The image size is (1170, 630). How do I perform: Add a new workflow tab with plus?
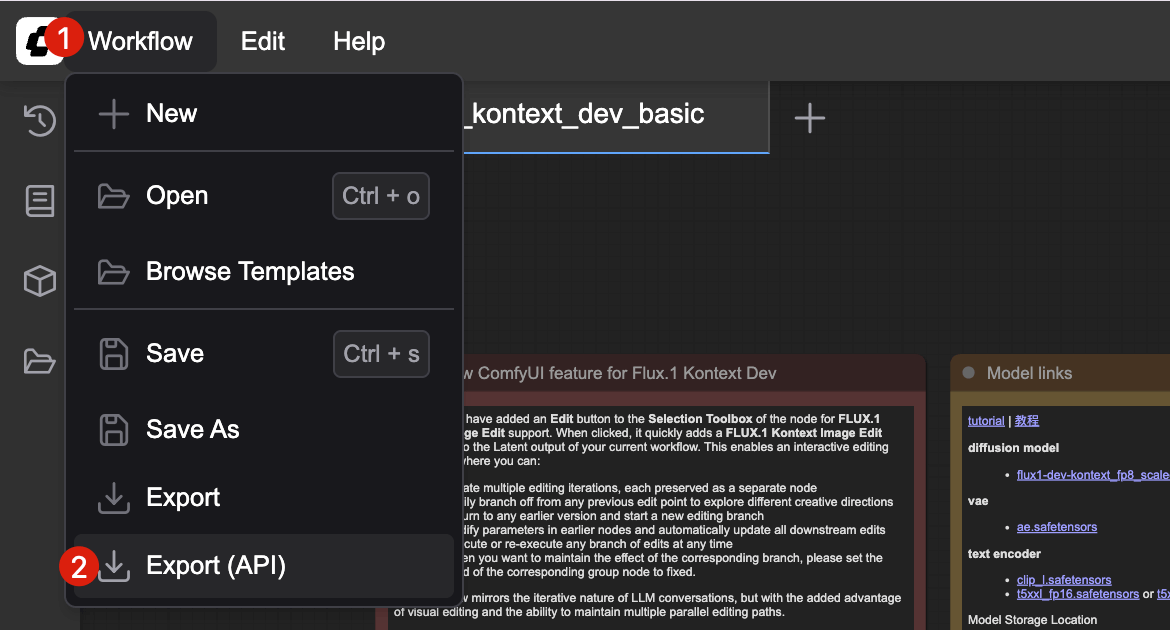tap(810, 118)
